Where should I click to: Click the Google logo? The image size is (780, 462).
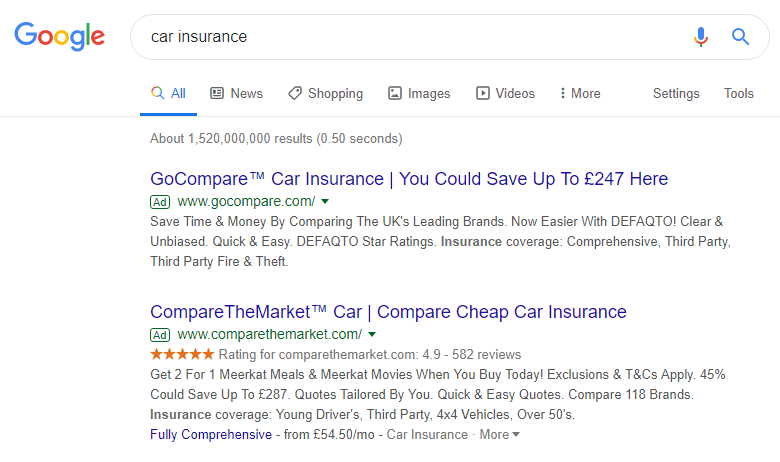pyautogui.click(x=59, y=36)
